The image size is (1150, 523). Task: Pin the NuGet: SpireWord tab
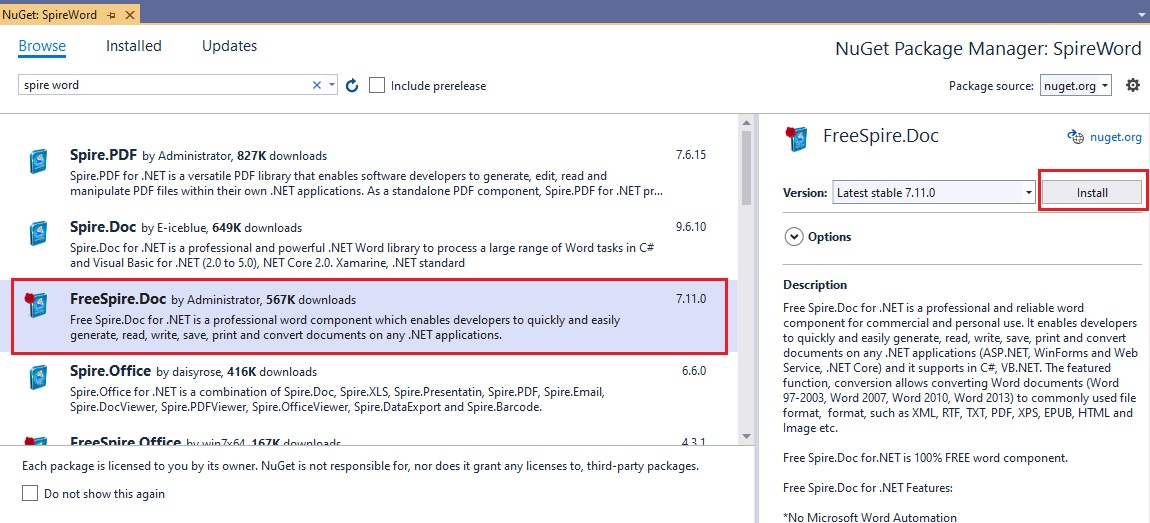[111, 15]
